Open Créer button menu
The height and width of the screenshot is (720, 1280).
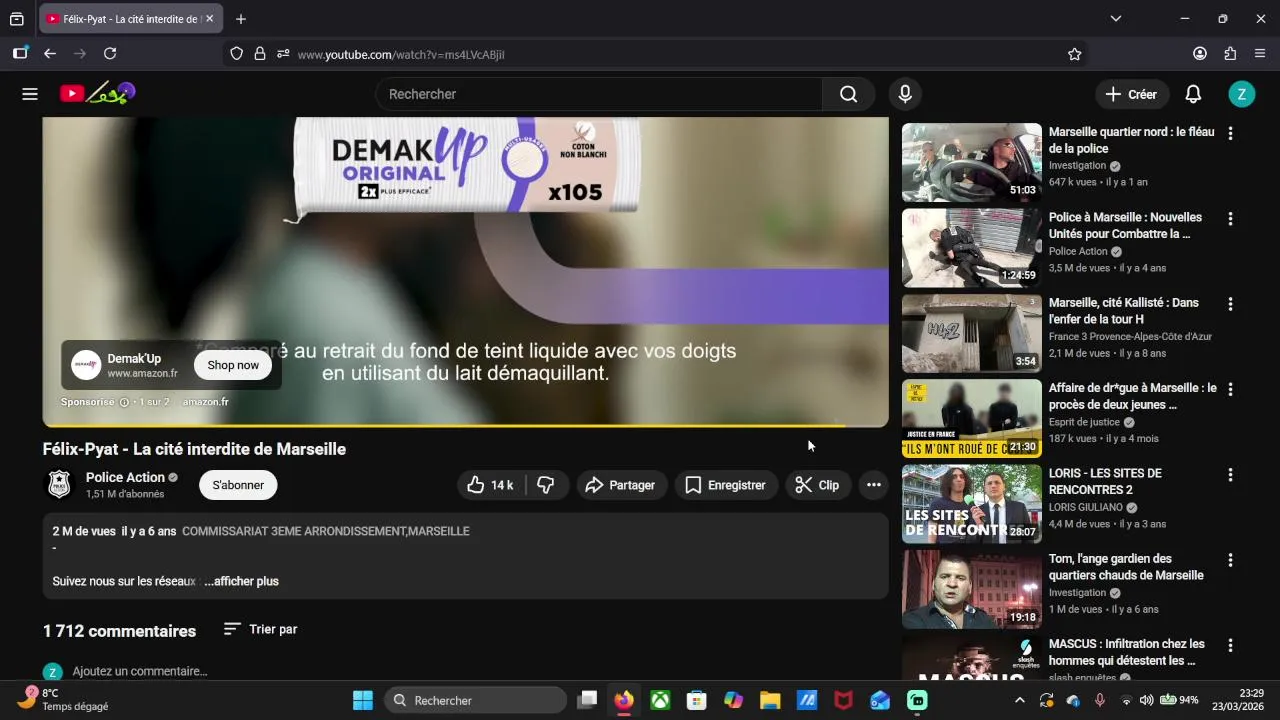click(1132, 94)
